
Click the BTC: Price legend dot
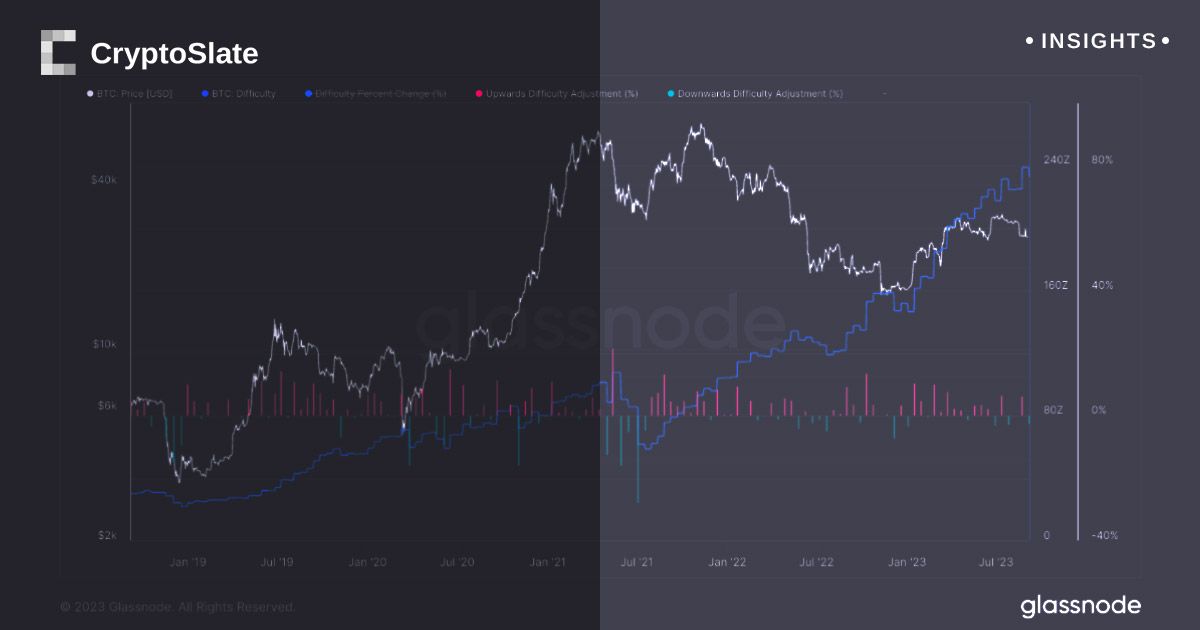coord(90,94)
